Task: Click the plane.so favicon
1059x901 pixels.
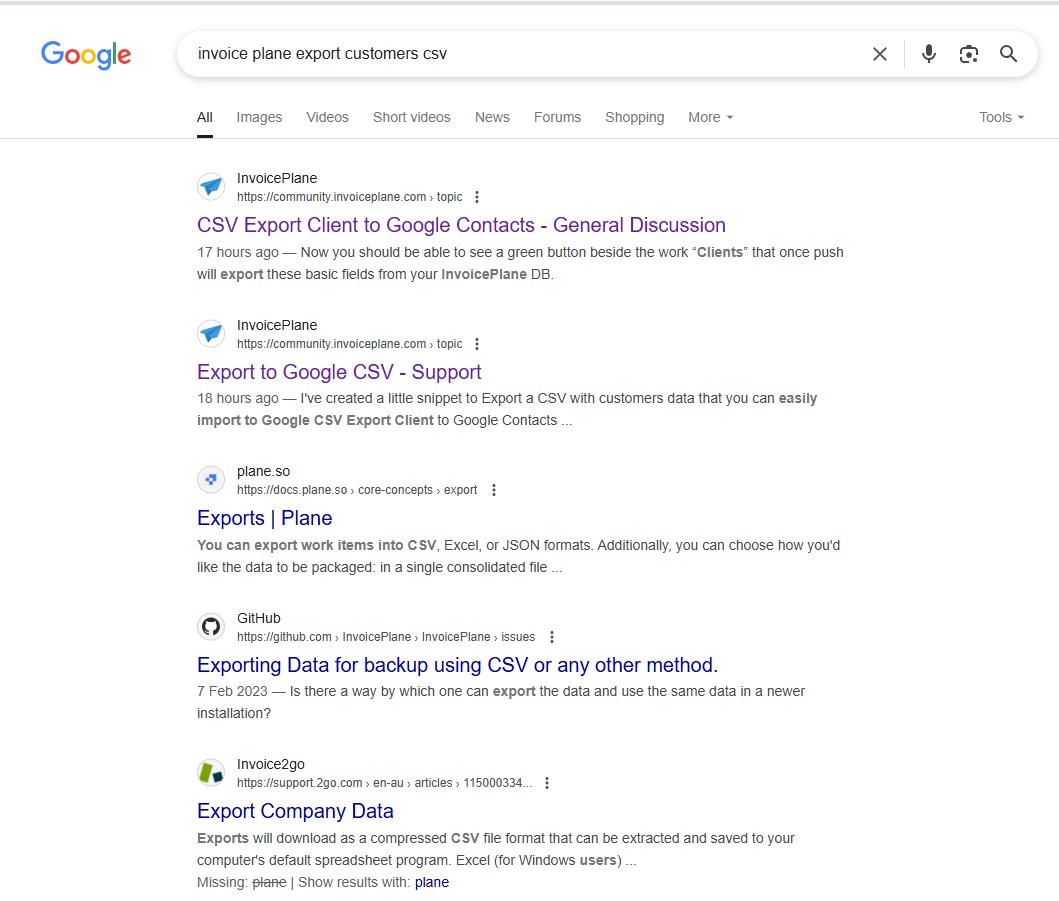Action: click(211, 479)
